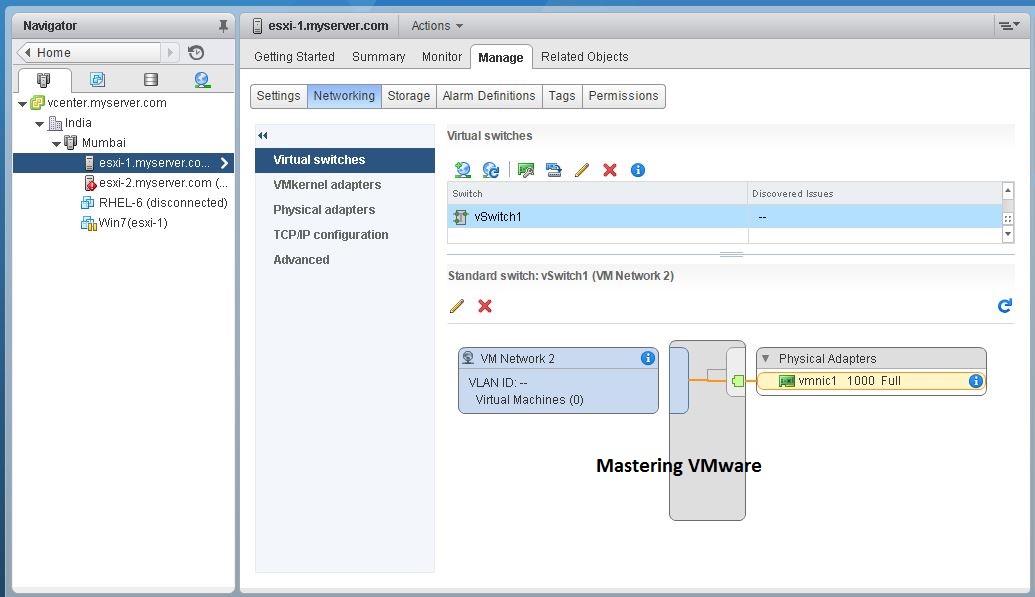This screenshot has height=597, width=1035.
Task: Select Physical adapters menu entry
Action: tap(324, 210)
